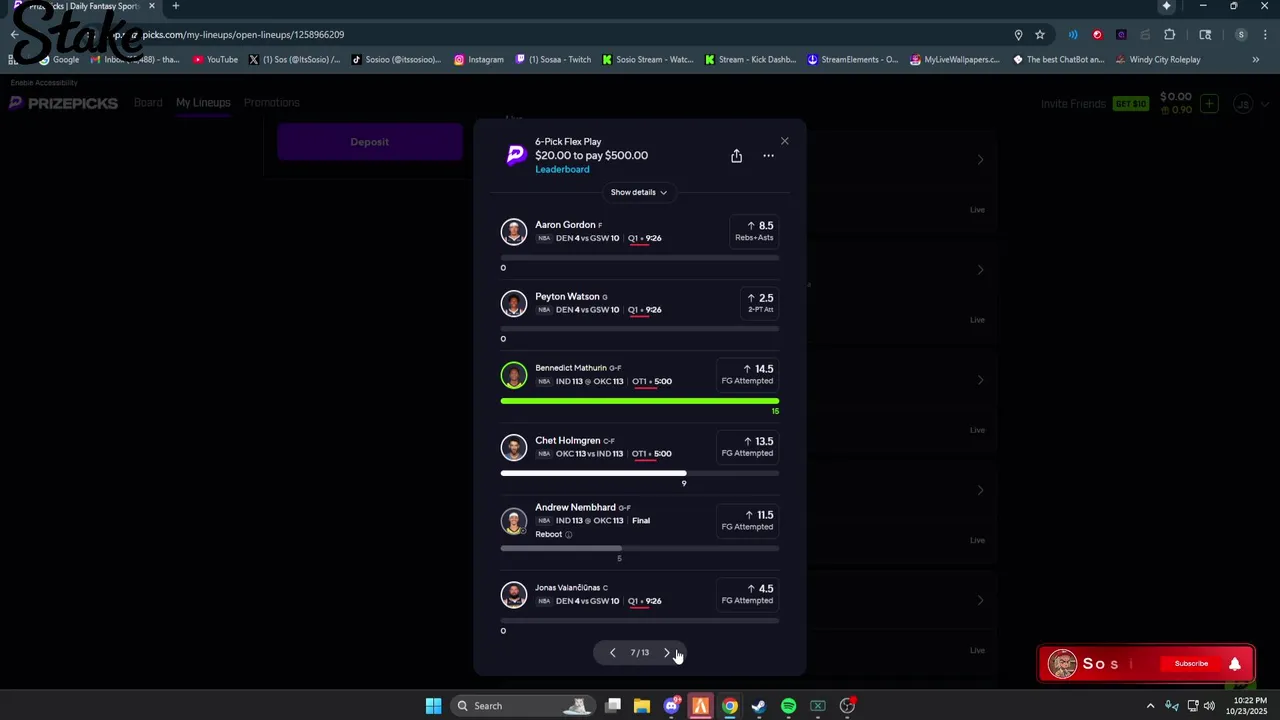1280x720 pixels.
Task: Open Spotify from the taskbar
Action: point(788,706)
